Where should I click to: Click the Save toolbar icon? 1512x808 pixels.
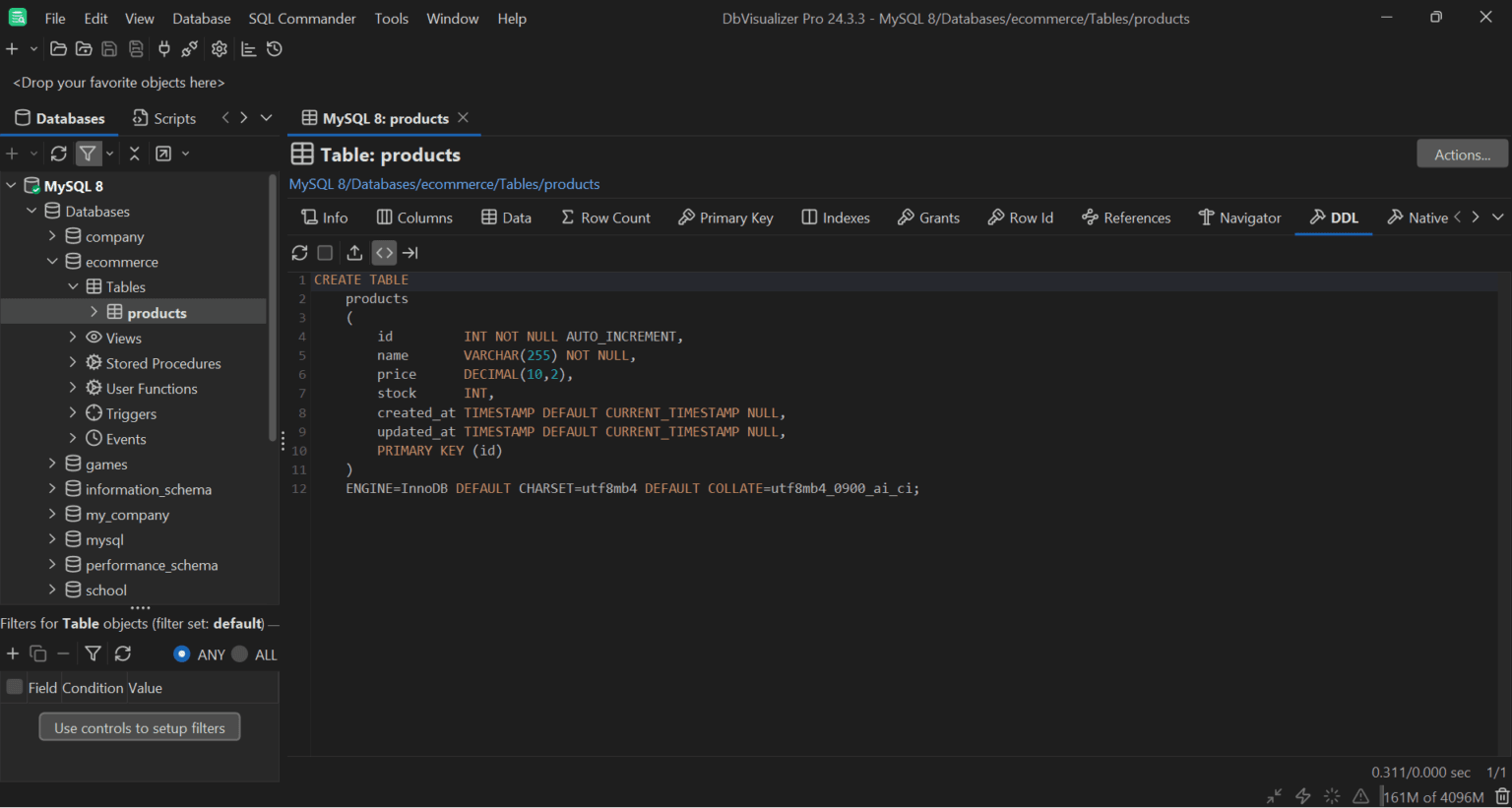(109, 48)
